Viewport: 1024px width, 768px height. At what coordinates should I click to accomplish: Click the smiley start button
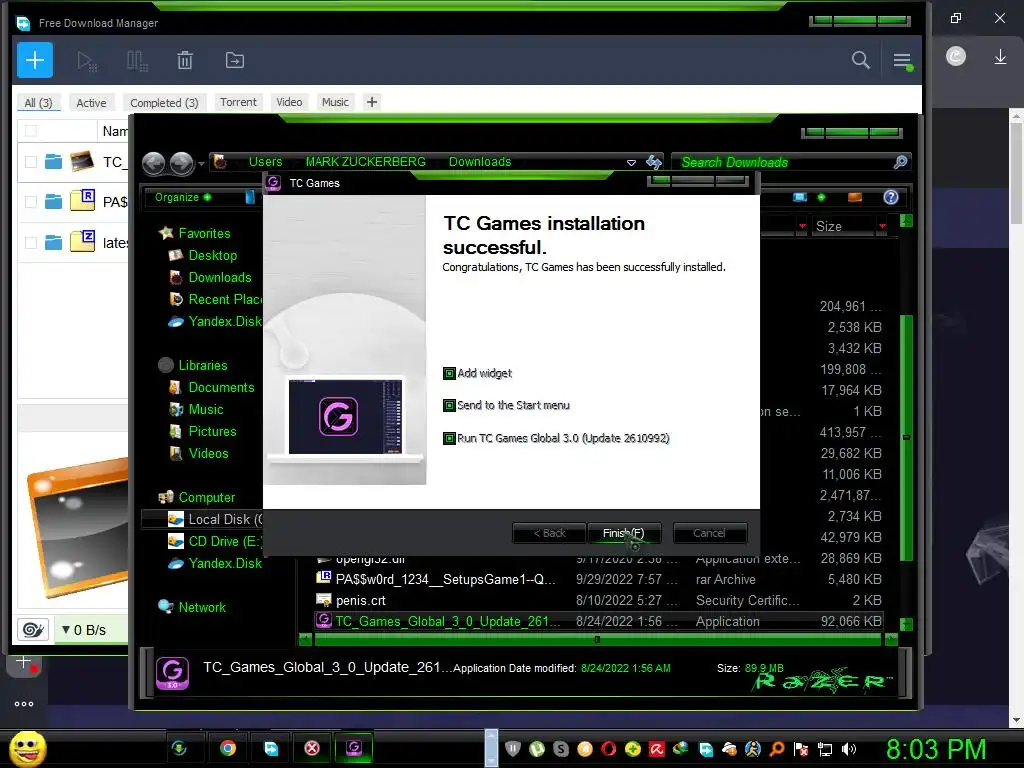point(28,748)
